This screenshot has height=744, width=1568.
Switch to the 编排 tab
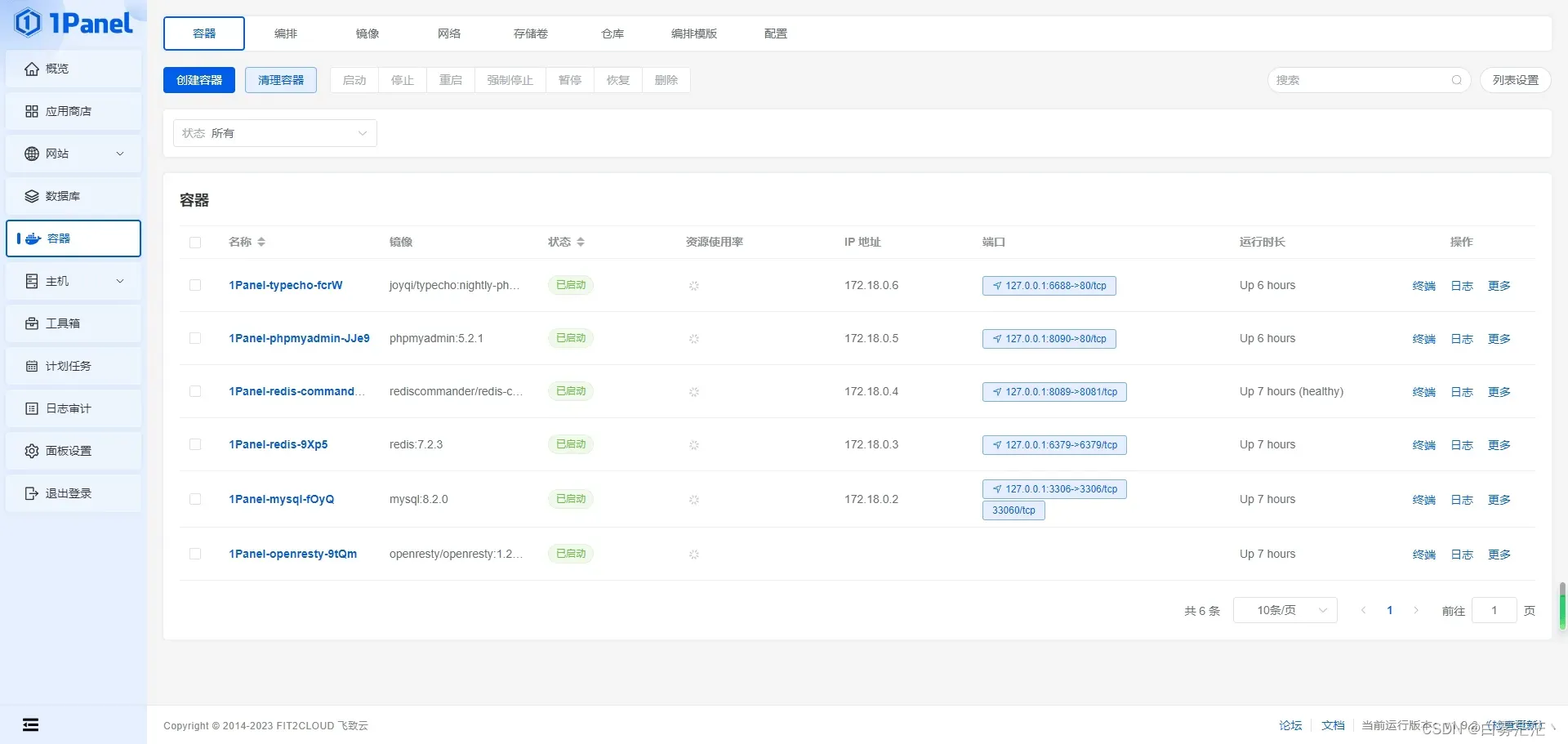286,33
